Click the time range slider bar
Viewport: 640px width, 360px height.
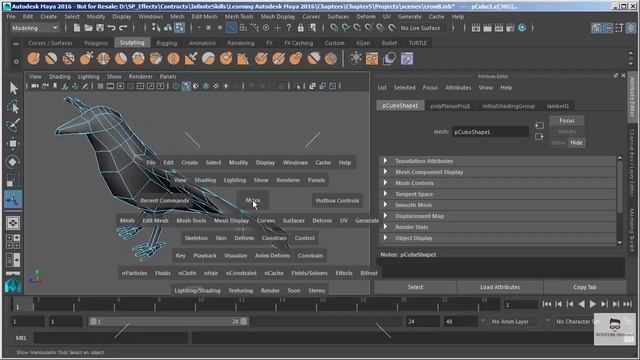tap(168, 322)
